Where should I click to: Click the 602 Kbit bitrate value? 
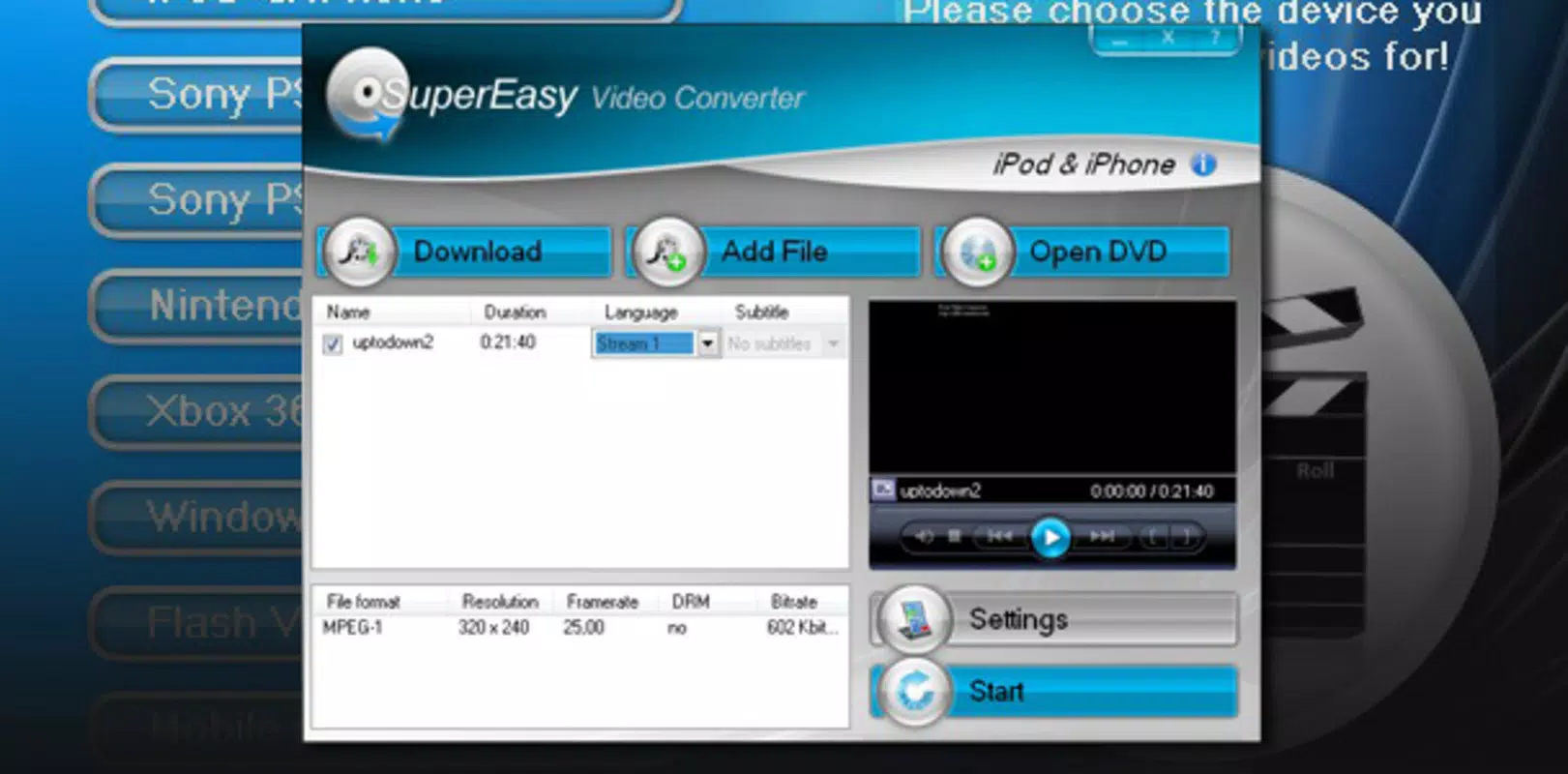click(802, 627)
